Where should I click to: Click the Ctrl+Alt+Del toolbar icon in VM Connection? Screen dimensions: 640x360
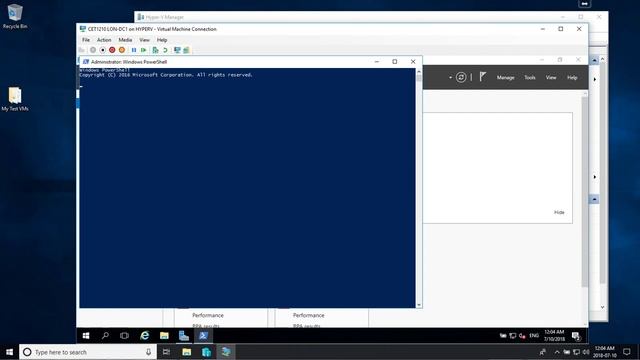82,50
